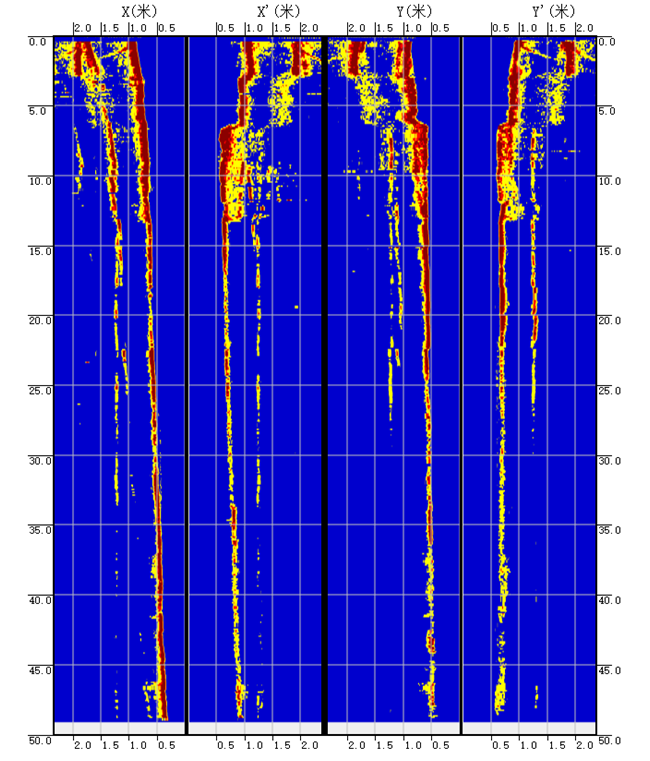Pick right depth axis label 45.0
This screenshot has height=761, width=650.
(609, 670)
